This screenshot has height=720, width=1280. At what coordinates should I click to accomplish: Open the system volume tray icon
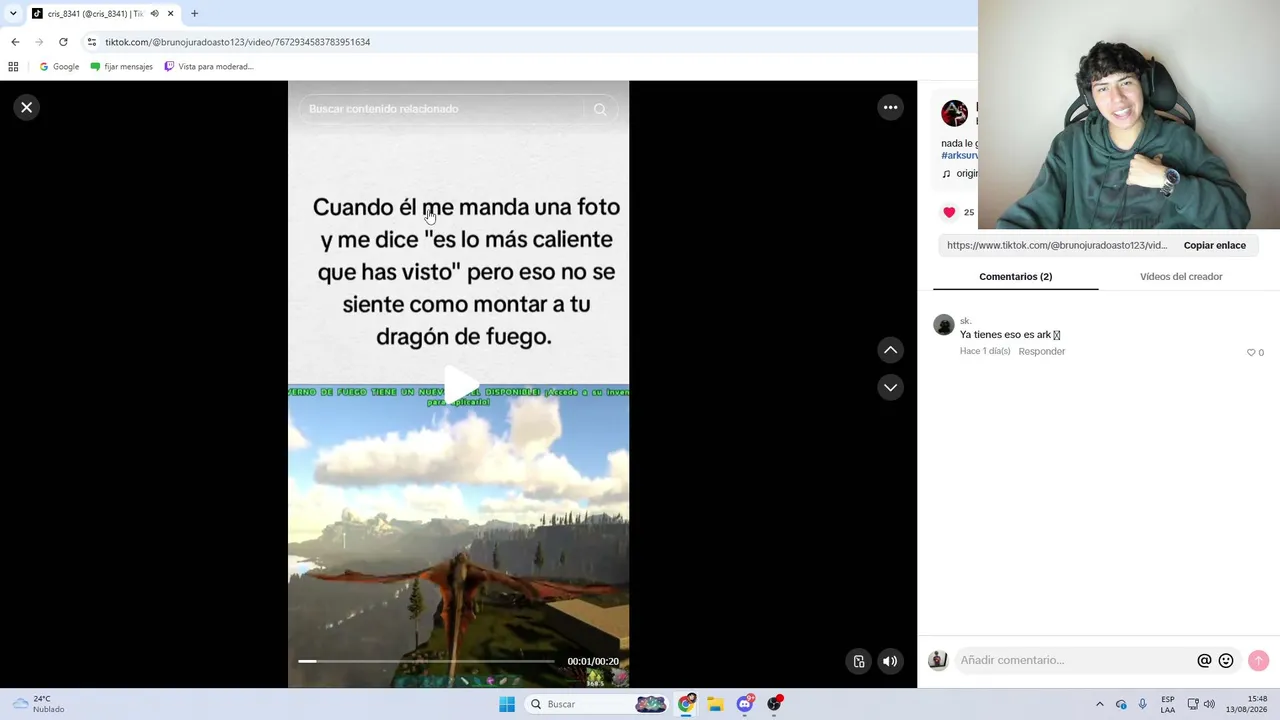[1209, 704]
